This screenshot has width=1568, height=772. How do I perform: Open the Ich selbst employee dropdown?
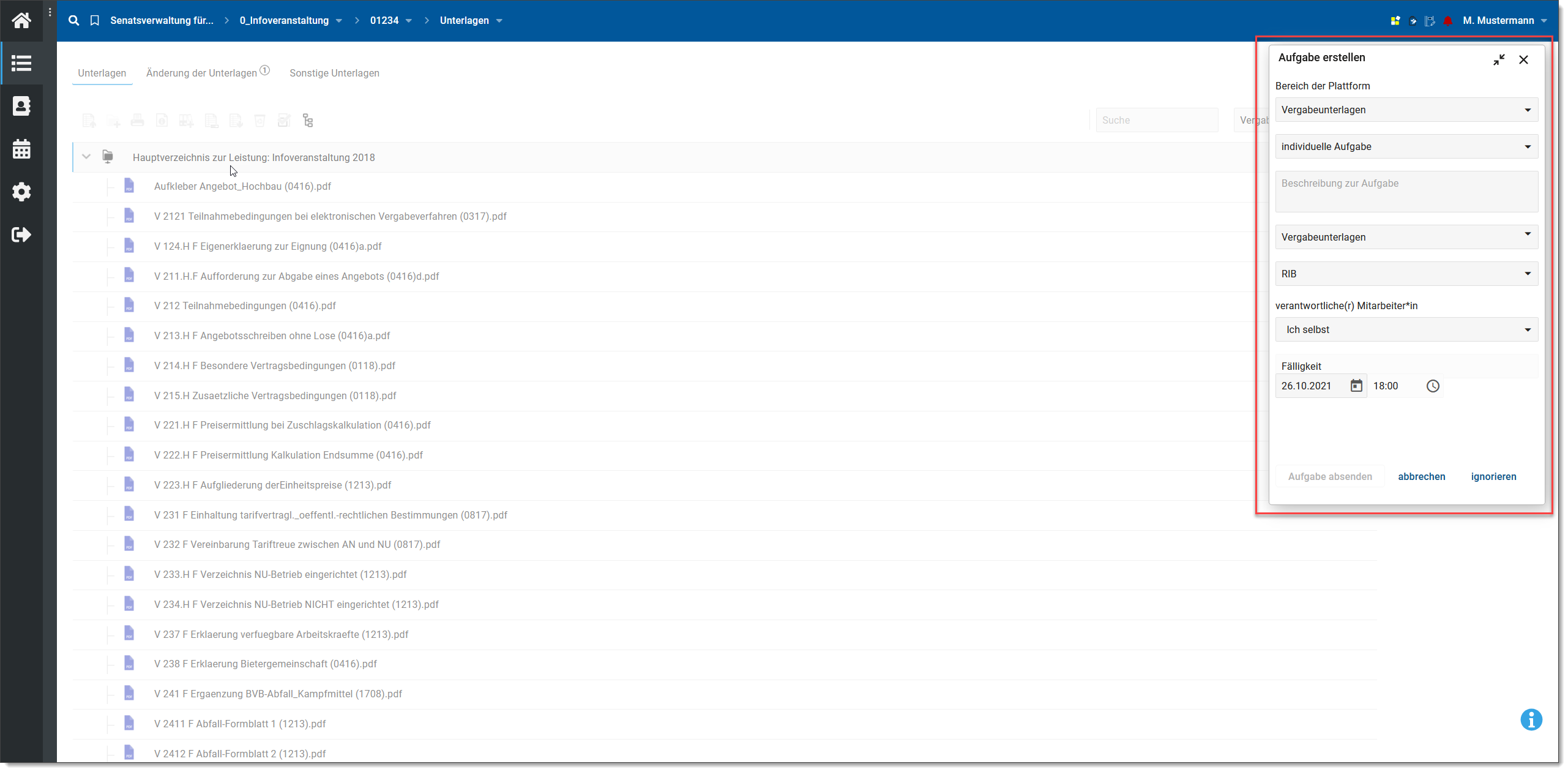[1406, 329]
